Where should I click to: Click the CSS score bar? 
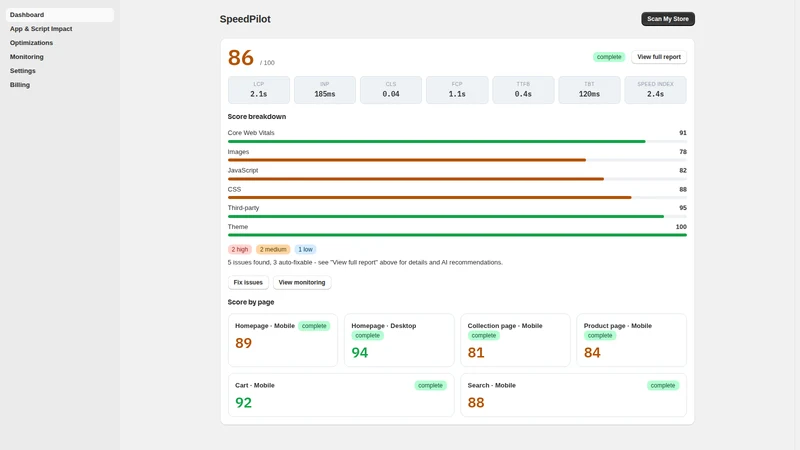(x=457, y=197)
